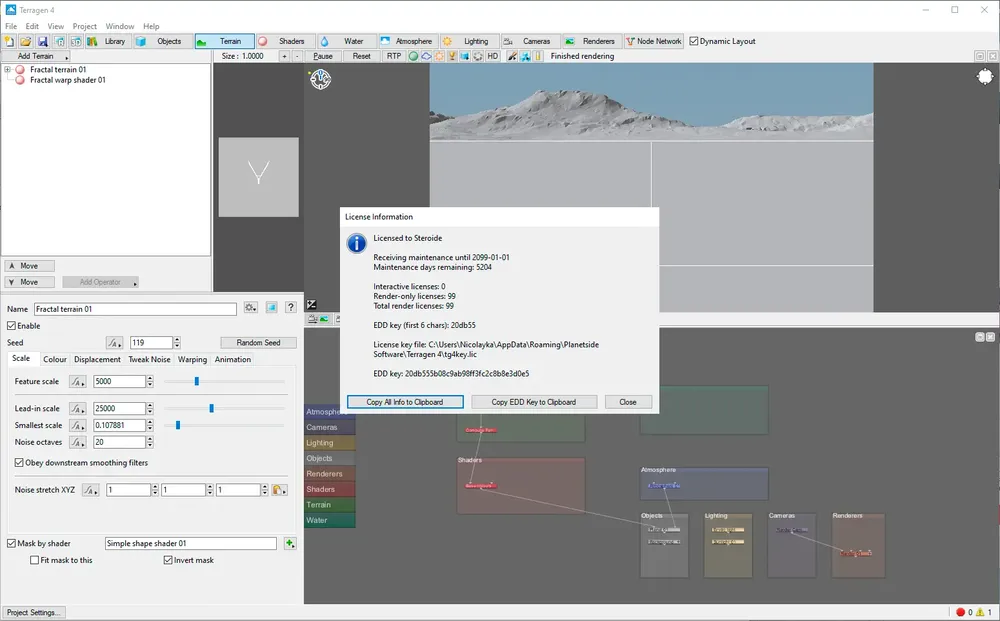Open Lead-in scale animation dropdown
Image resolution: width=1000 pixels, height=621 pixels.
78,408
